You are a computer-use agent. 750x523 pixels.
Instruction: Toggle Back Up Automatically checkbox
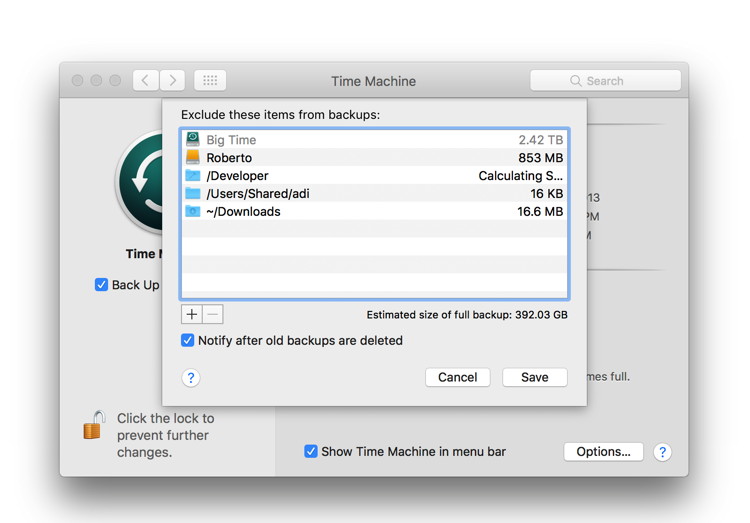tap(101, 285)
